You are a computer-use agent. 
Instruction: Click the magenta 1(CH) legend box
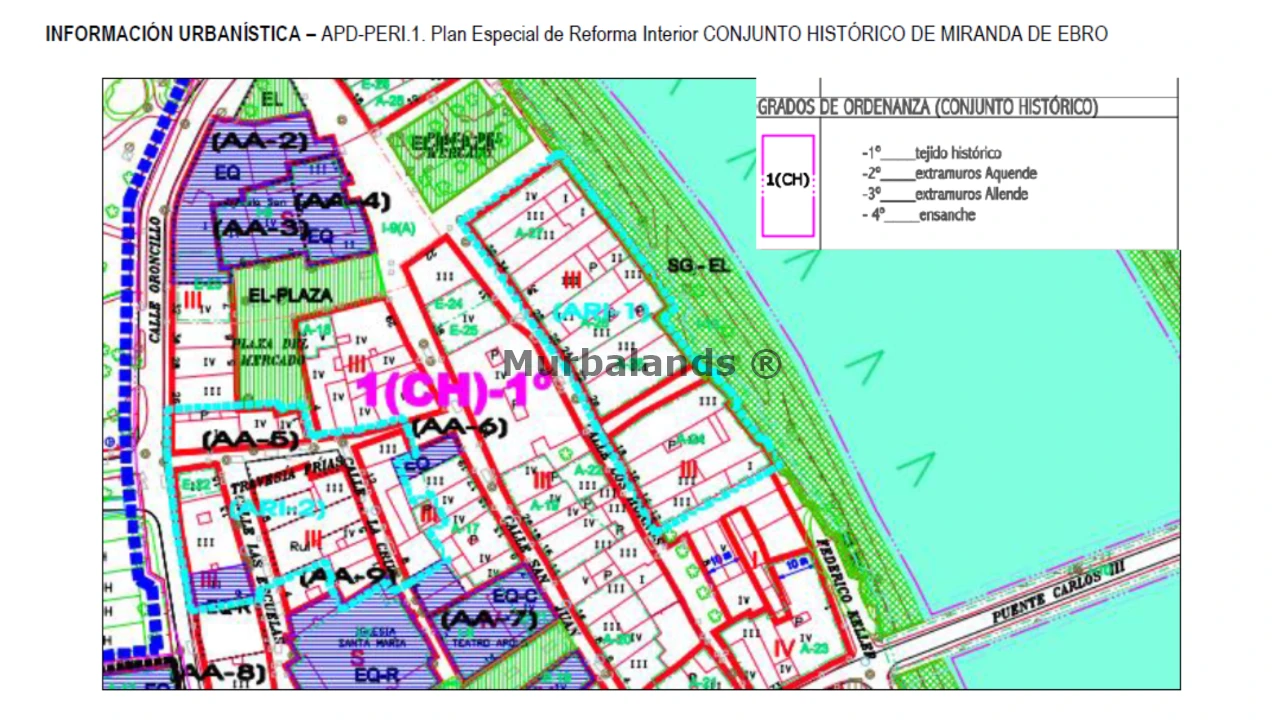tap(788, 186)
